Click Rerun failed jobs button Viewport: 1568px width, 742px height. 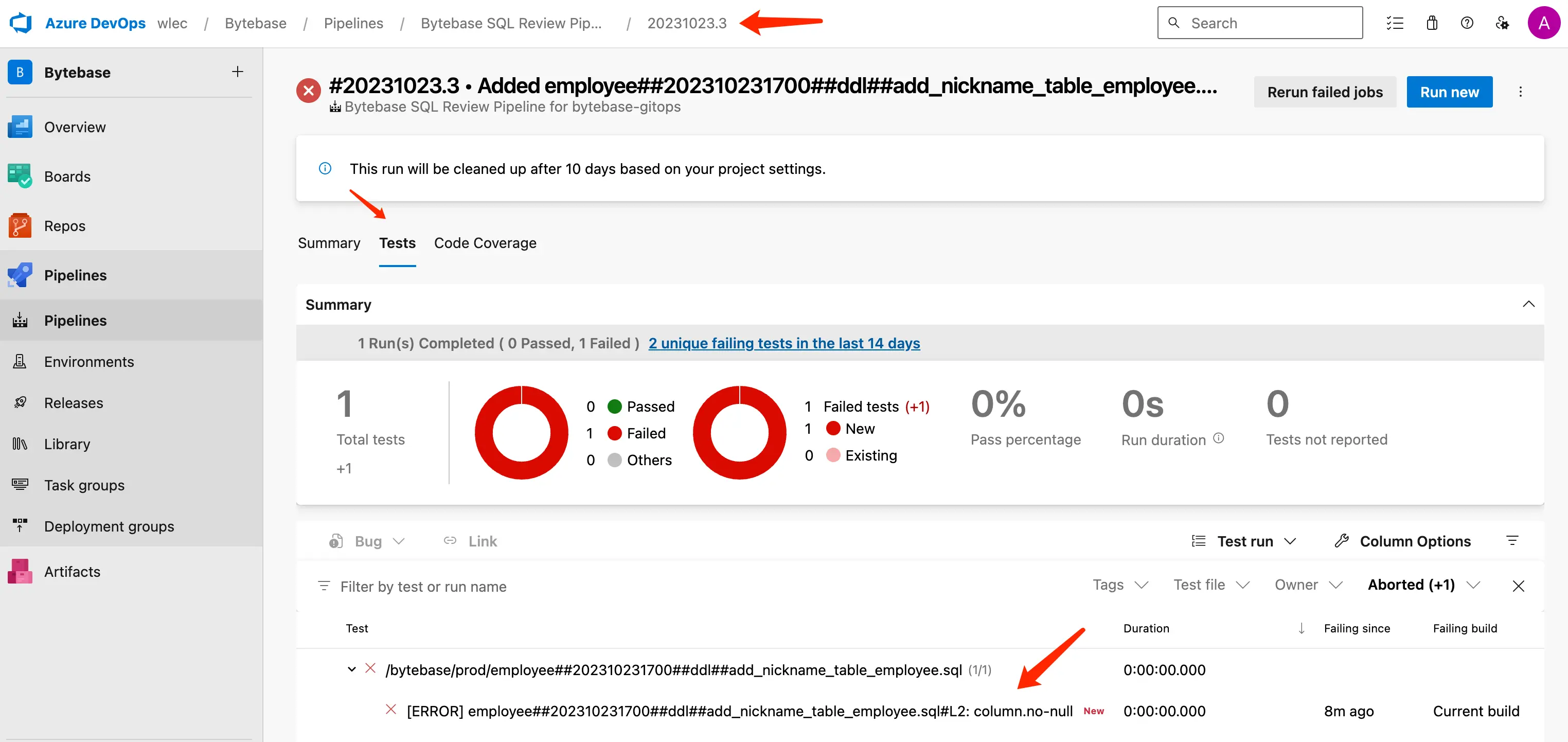[1325, 92]
